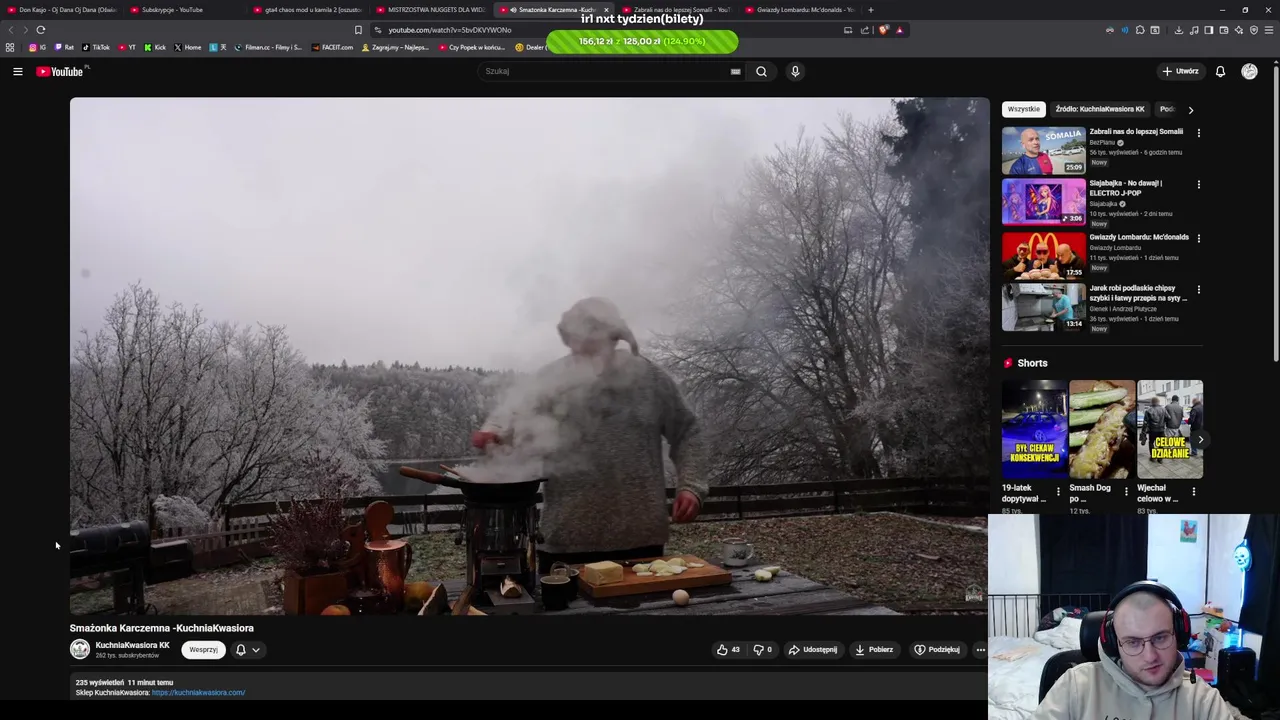Open the Zagraj.my bookmark
Viewport: 1280px width, 720px height.
click(395, 47)
